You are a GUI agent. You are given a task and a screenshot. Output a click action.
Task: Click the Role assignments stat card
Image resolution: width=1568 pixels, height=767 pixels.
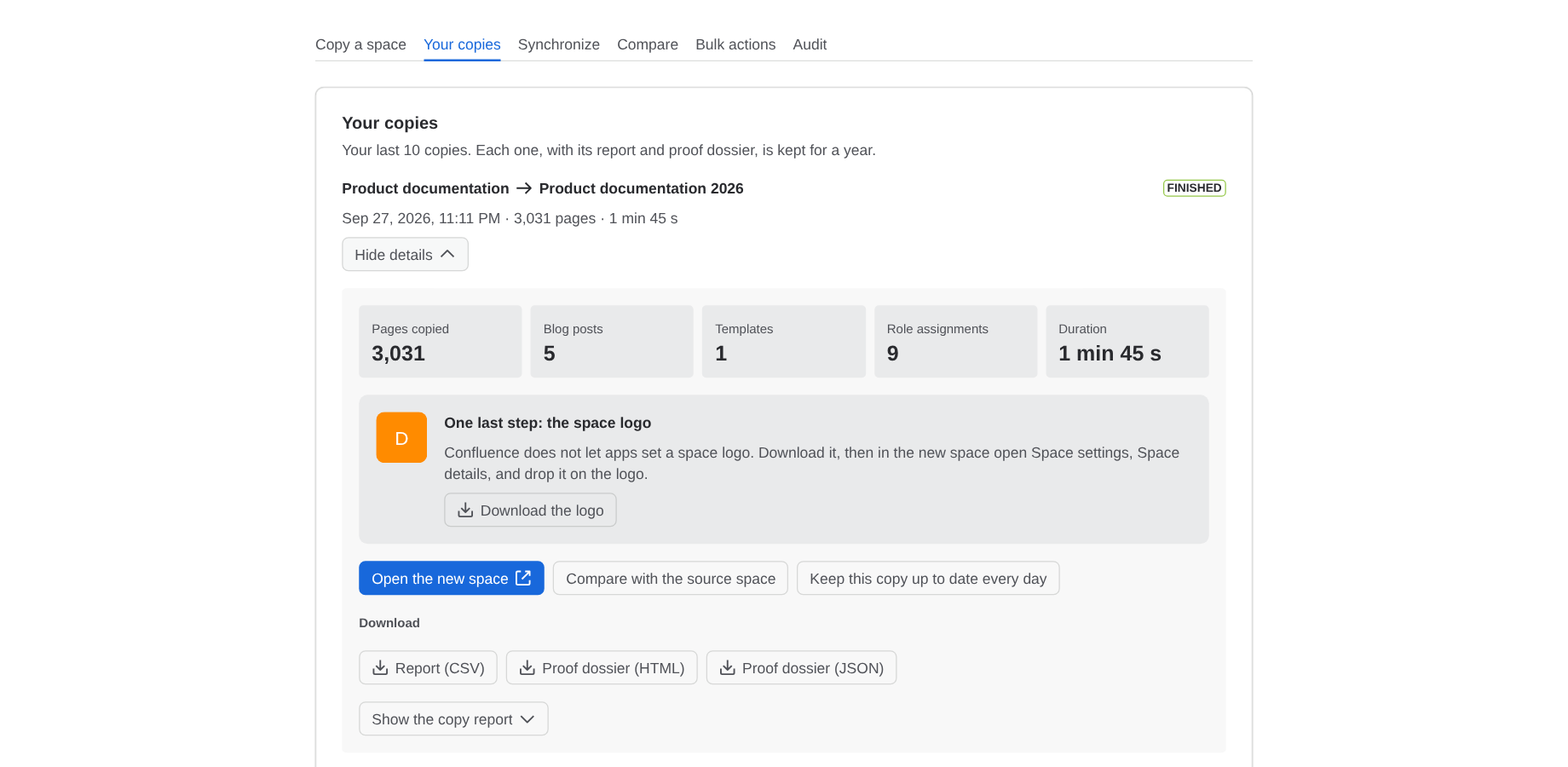click(x=956, y=342)
